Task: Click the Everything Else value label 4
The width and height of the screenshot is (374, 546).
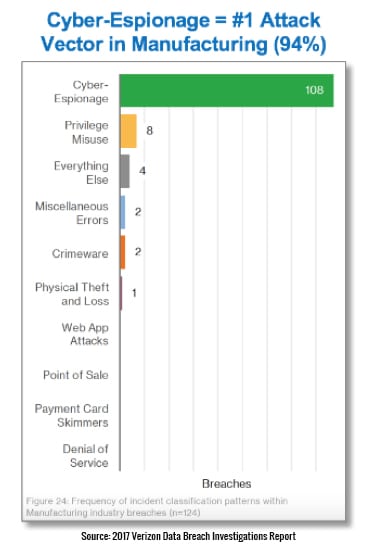Action: click(142, 171)
